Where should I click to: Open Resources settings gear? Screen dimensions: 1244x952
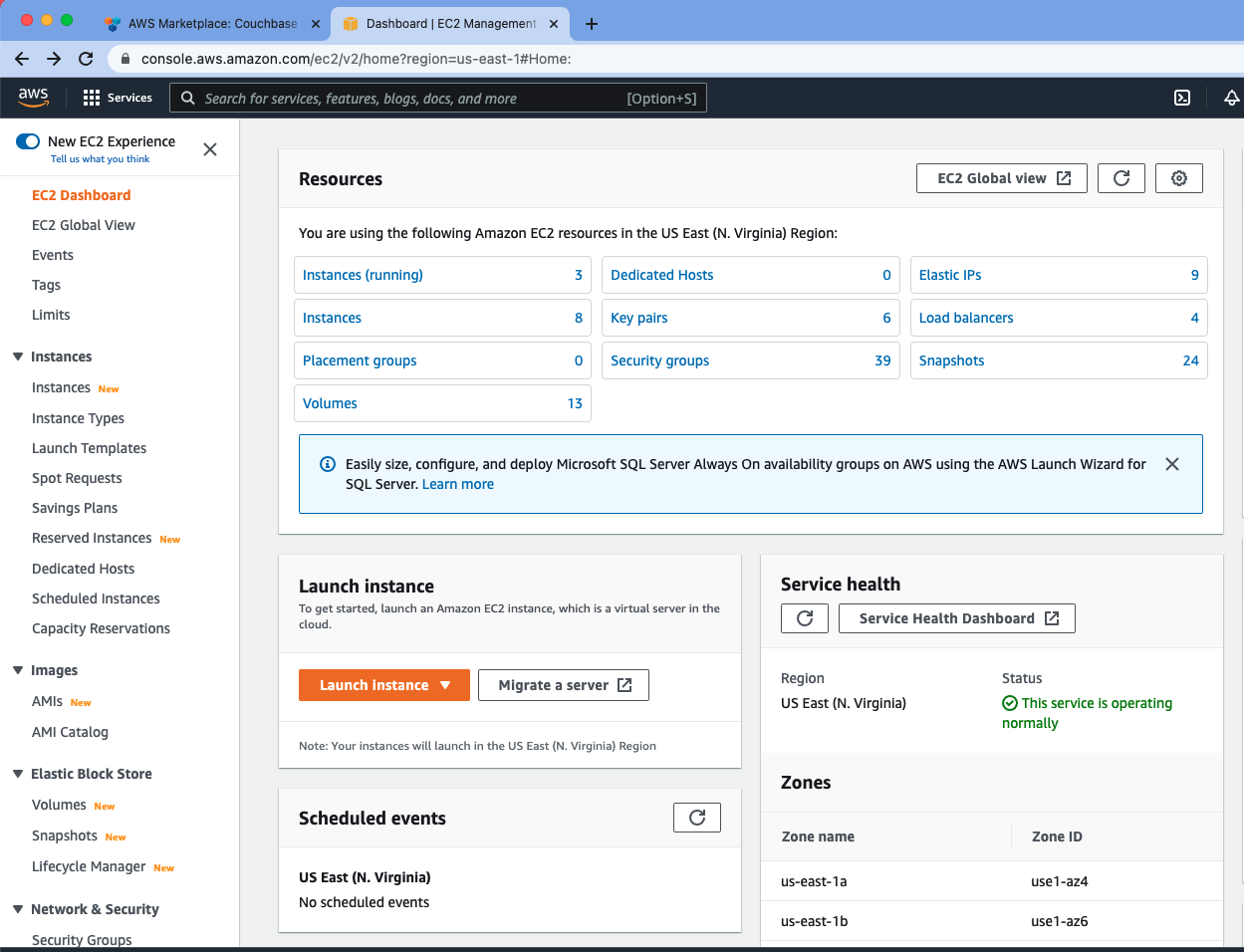click(1178, 177)
